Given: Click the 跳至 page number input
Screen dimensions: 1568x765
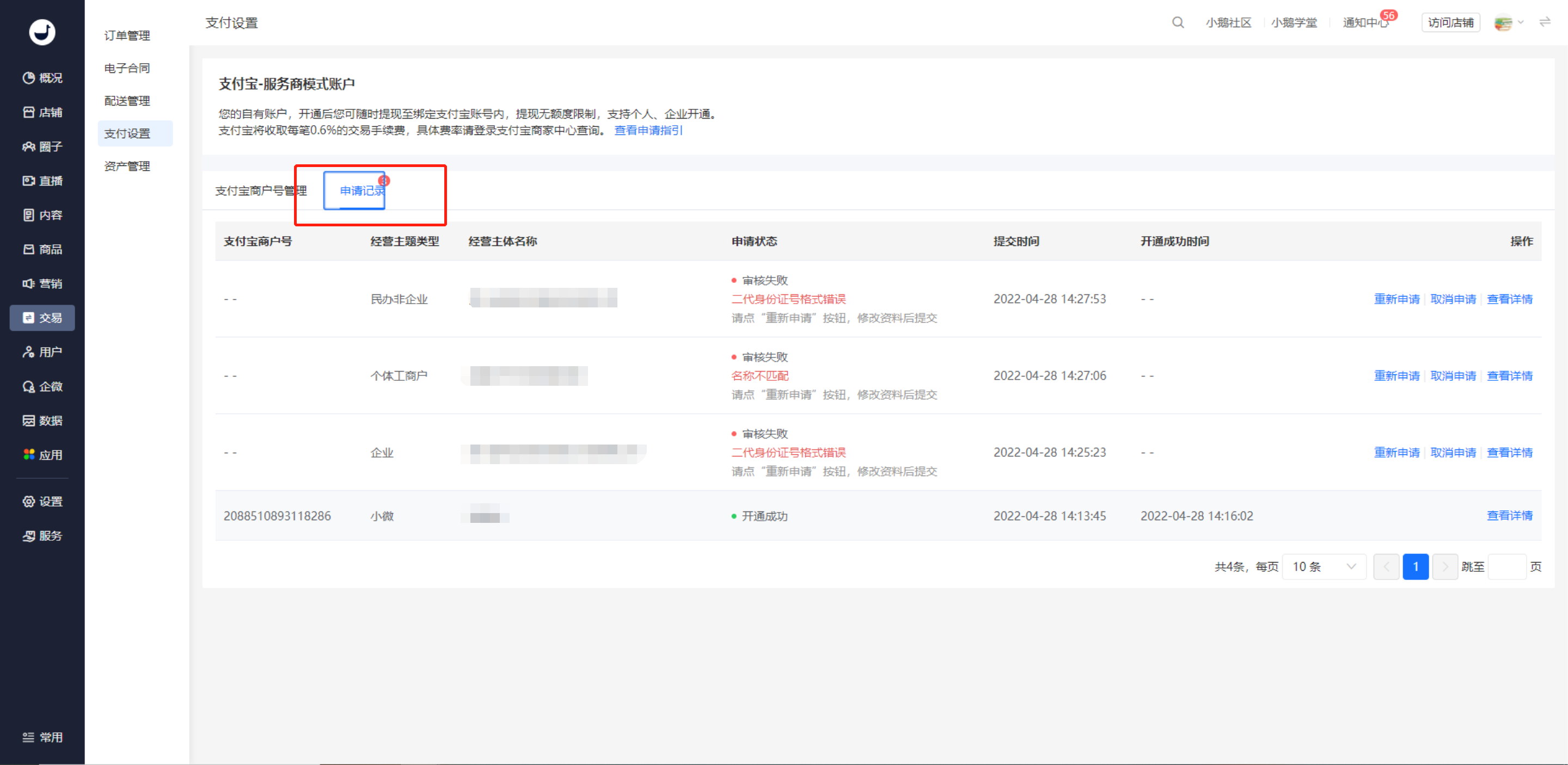Looking at the screenshot, I should pos(1506,567).
